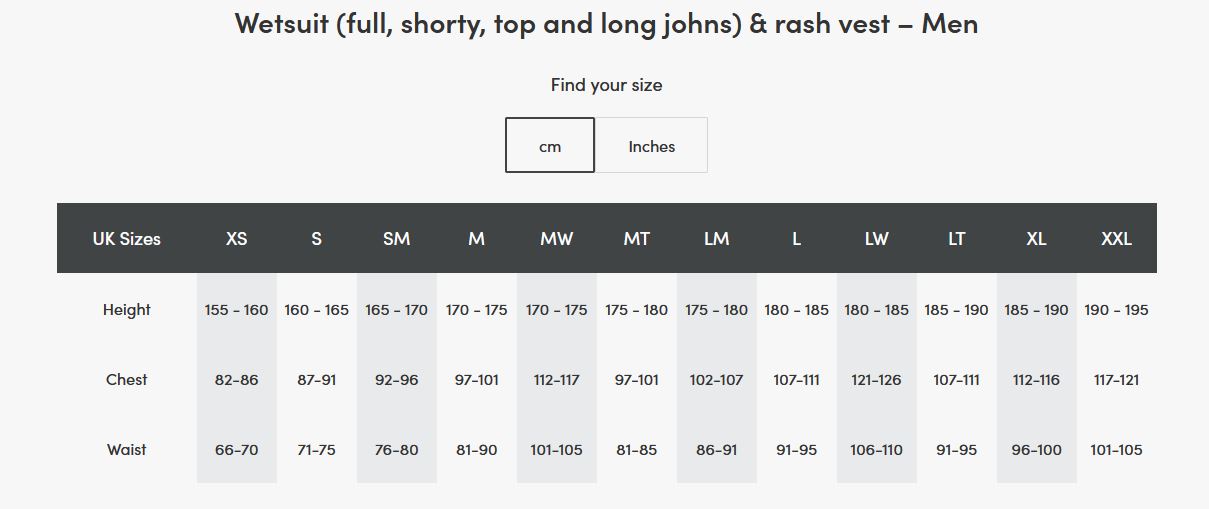
Task: Select the XXL size column header
Action: click(x=1116, y=239)
